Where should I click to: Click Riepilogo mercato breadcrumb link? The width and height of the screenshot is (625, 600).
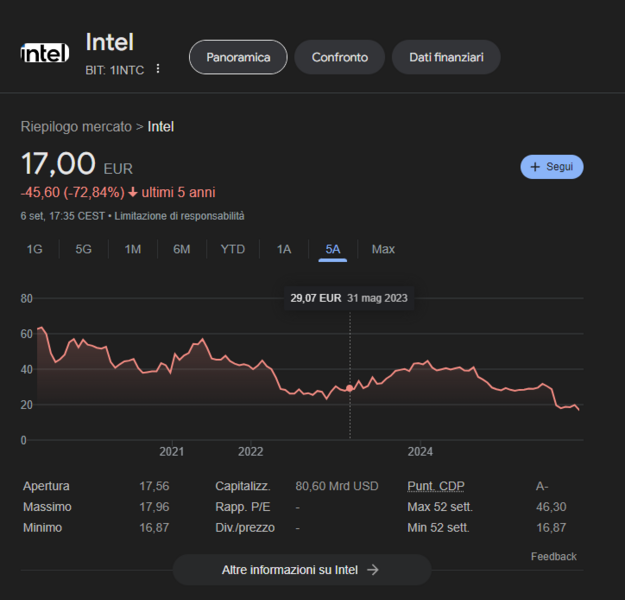click(76, 127)
